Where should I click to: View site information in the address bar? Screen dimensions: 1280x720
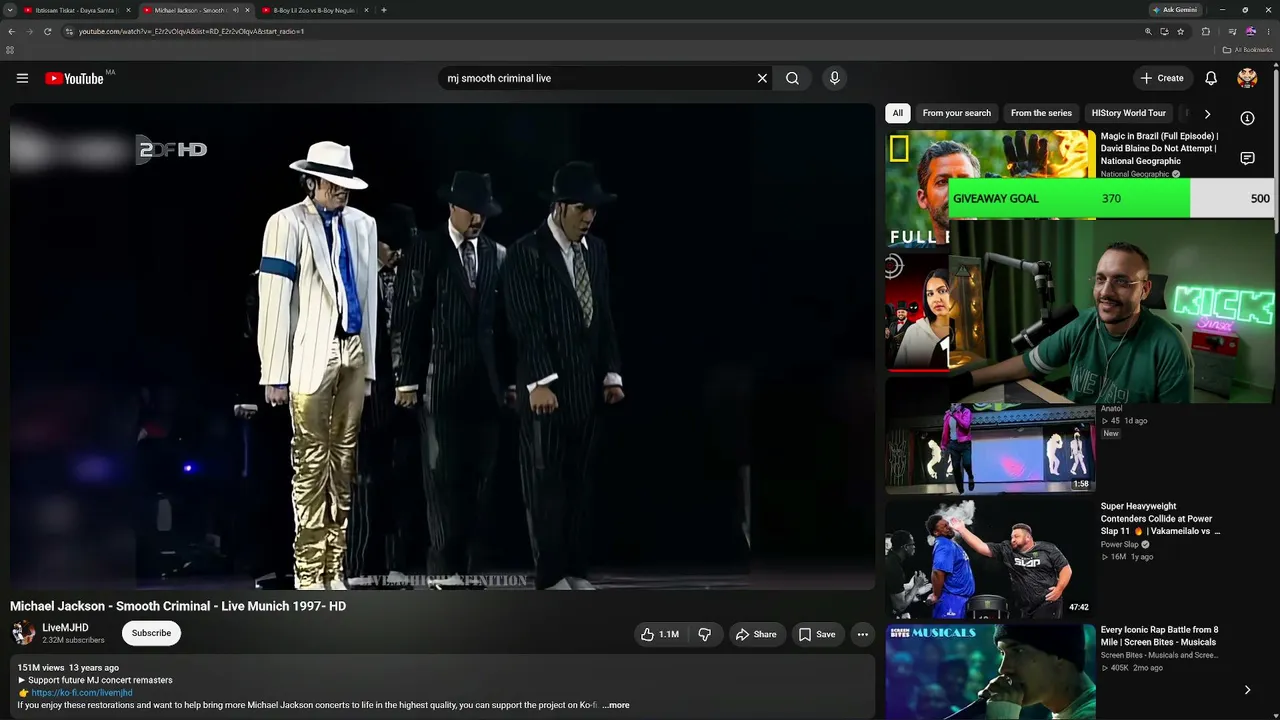point(69,31)
